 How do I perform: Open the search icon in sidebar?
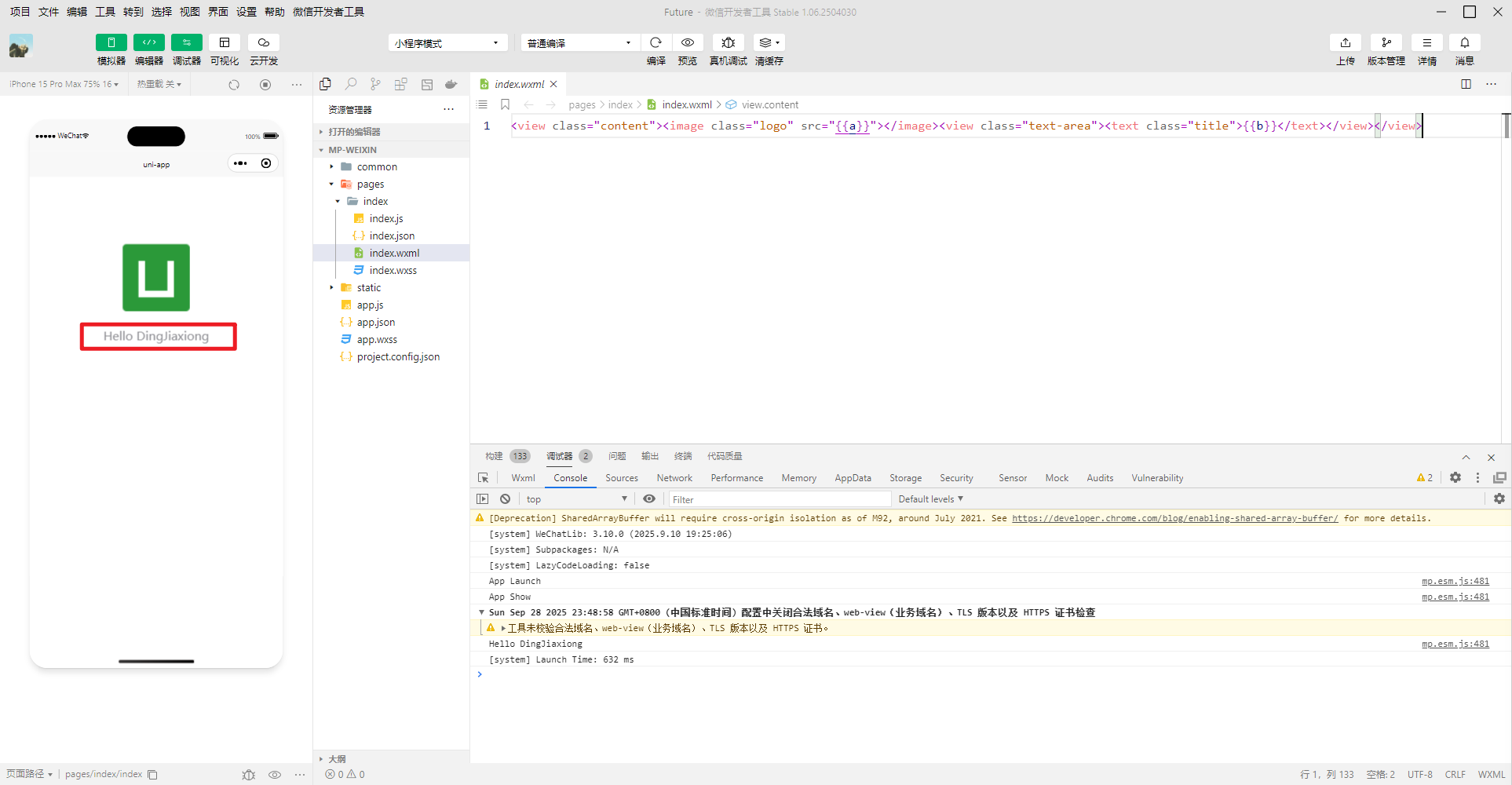pyautogui.click(x=351, y=84)
